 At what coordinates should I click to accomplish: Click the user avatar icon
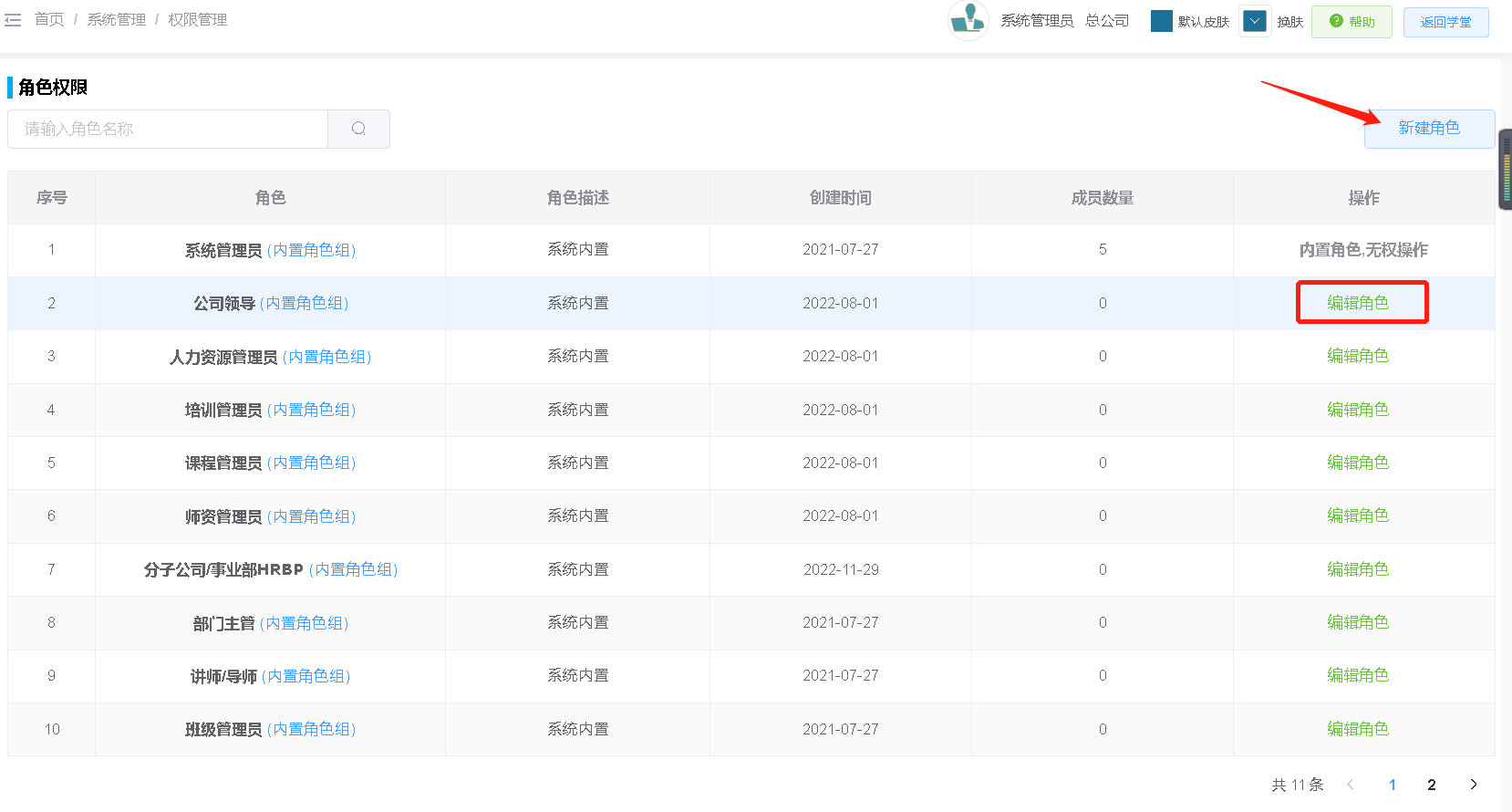click(968, 20)
